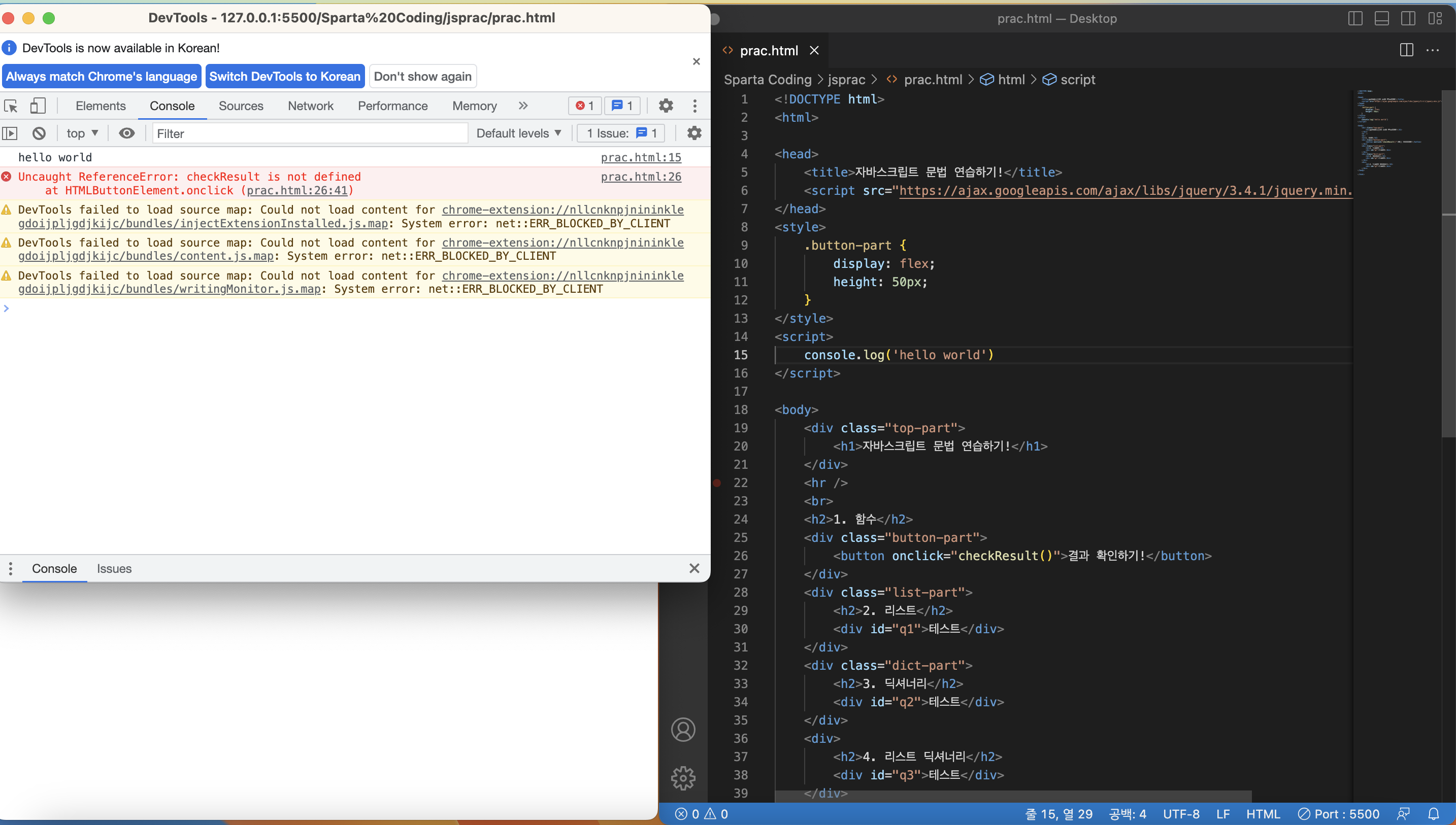This screenshot has width=1456, height=825.
Task: Open prac.html:26 source link on error row
Action: coord(641,177)
